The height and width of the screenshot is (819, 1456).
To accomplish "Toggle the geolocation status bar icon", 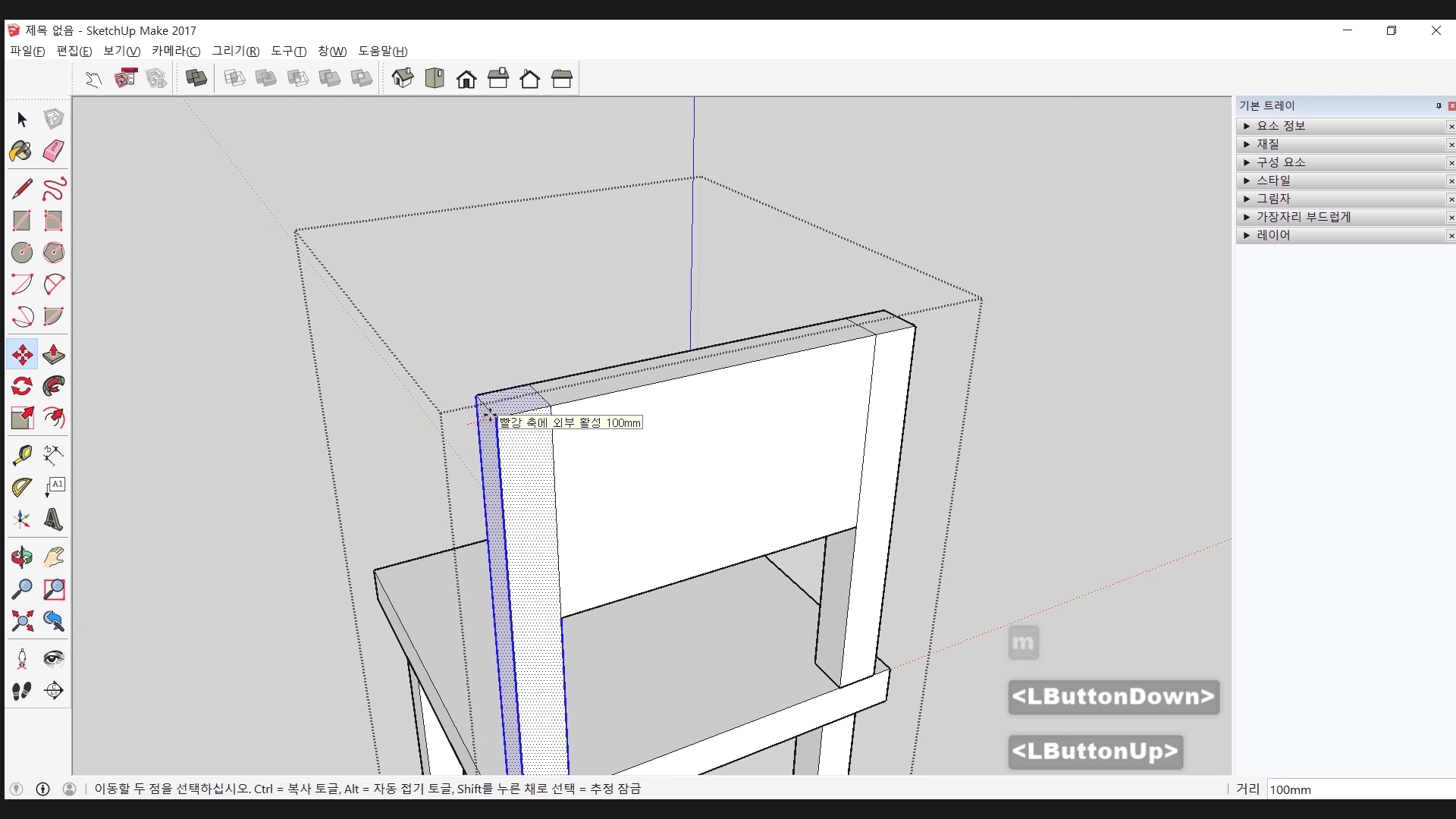I will 16,789.
